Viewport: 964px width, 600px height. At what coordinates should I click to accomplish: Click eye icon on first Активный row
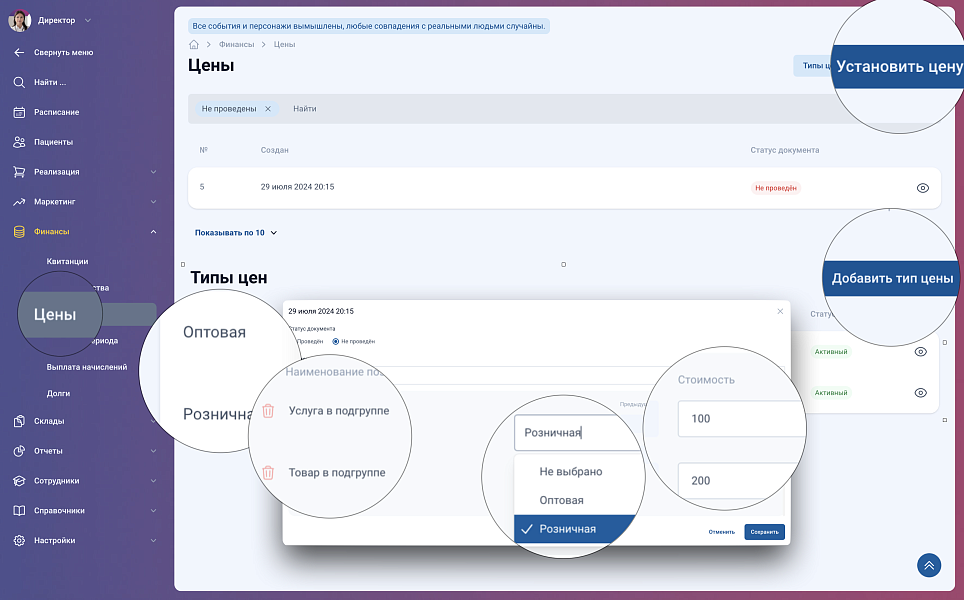921,352
